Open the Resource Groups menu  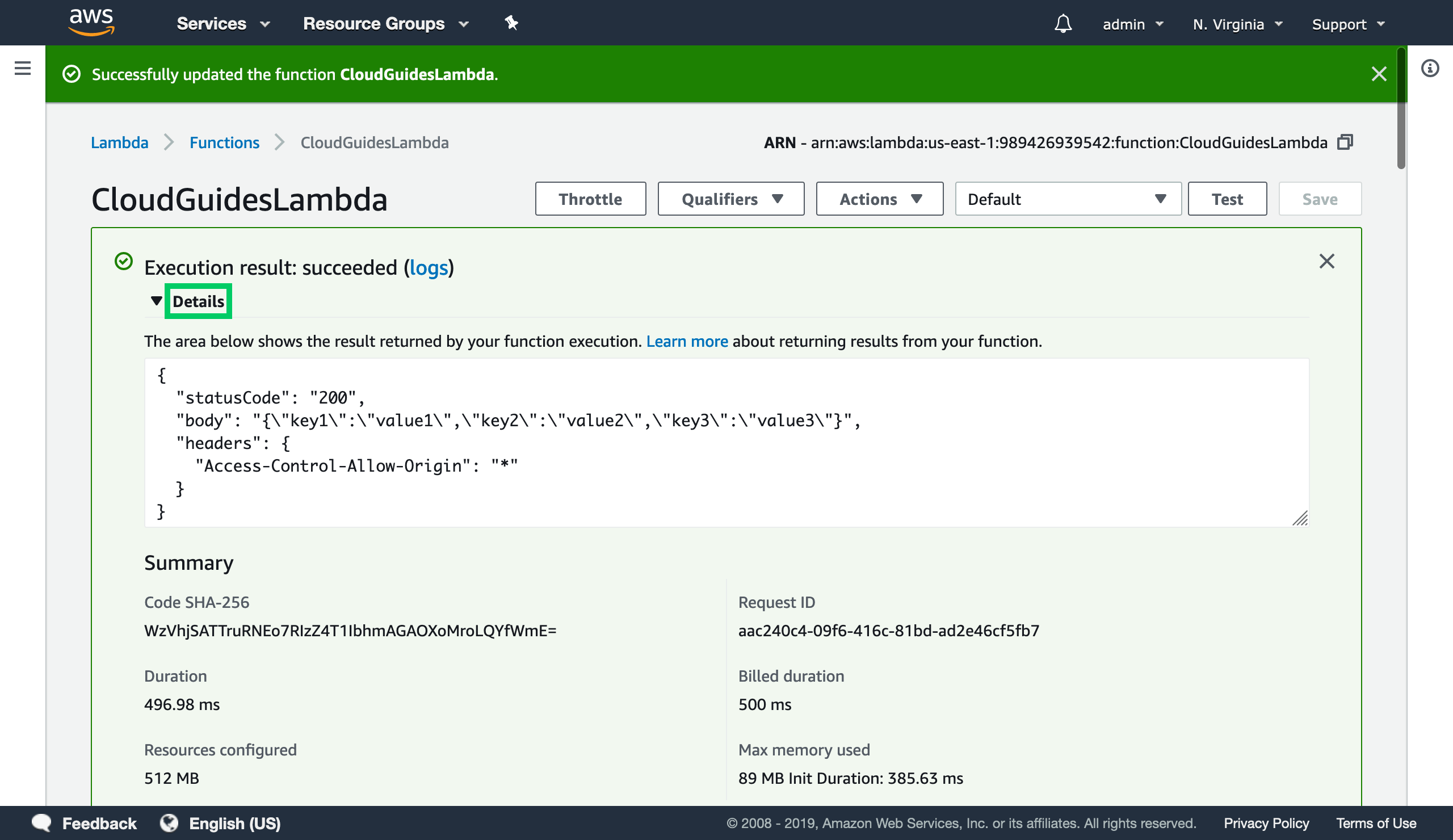tap(386, 24)
